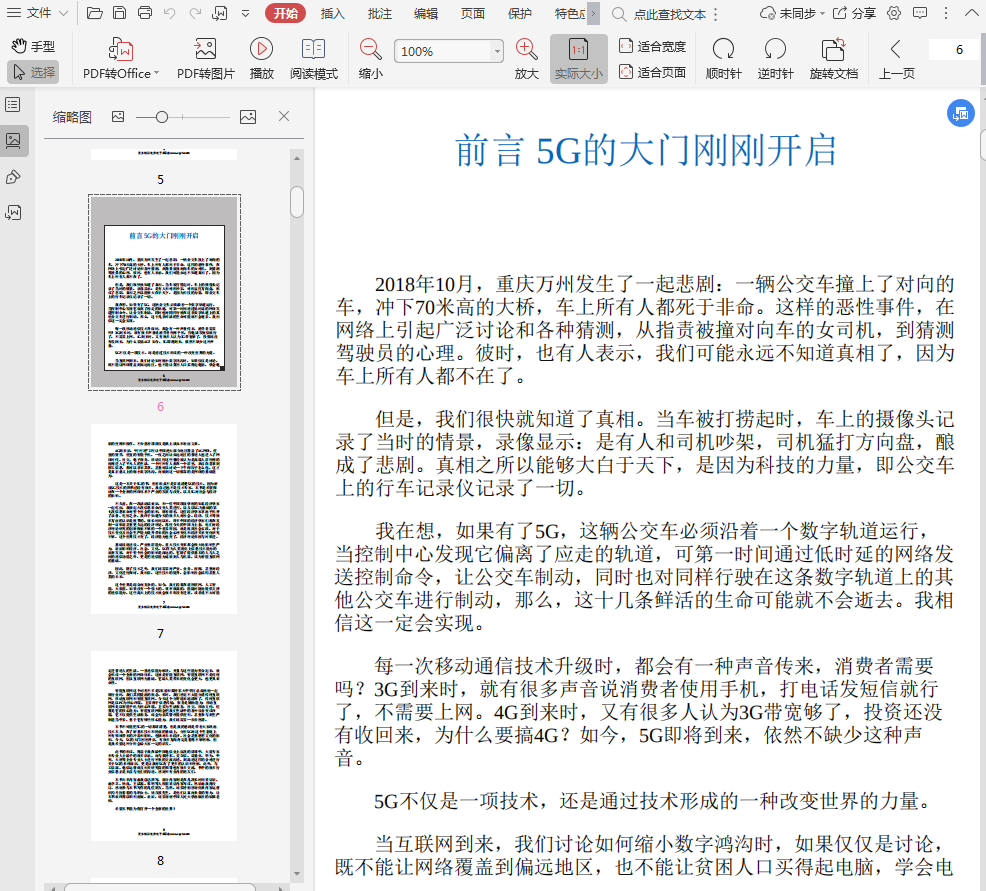Switch to the 页面 tab
The height and width of the screenshot is (891, 986).
click(472, 13)
